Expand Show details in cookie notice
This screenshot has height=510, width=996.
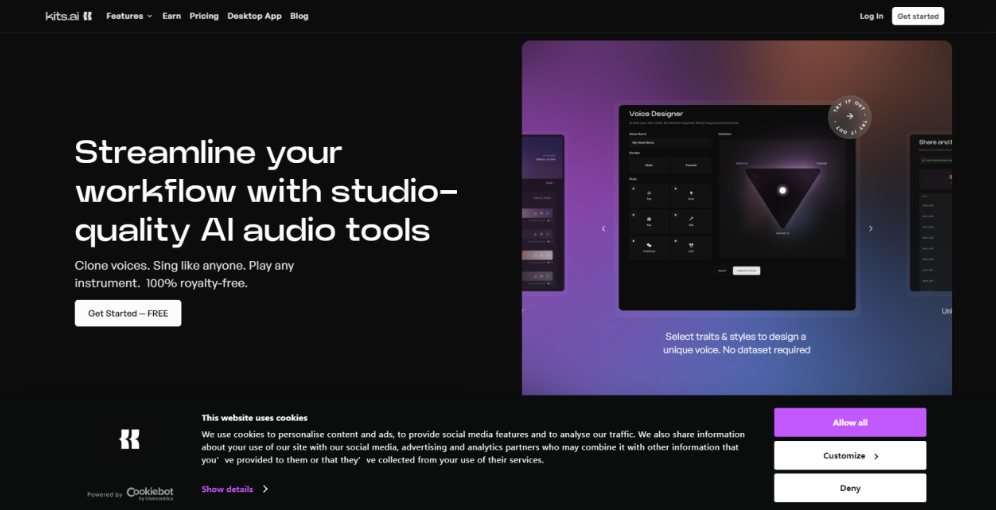(234, 489)
